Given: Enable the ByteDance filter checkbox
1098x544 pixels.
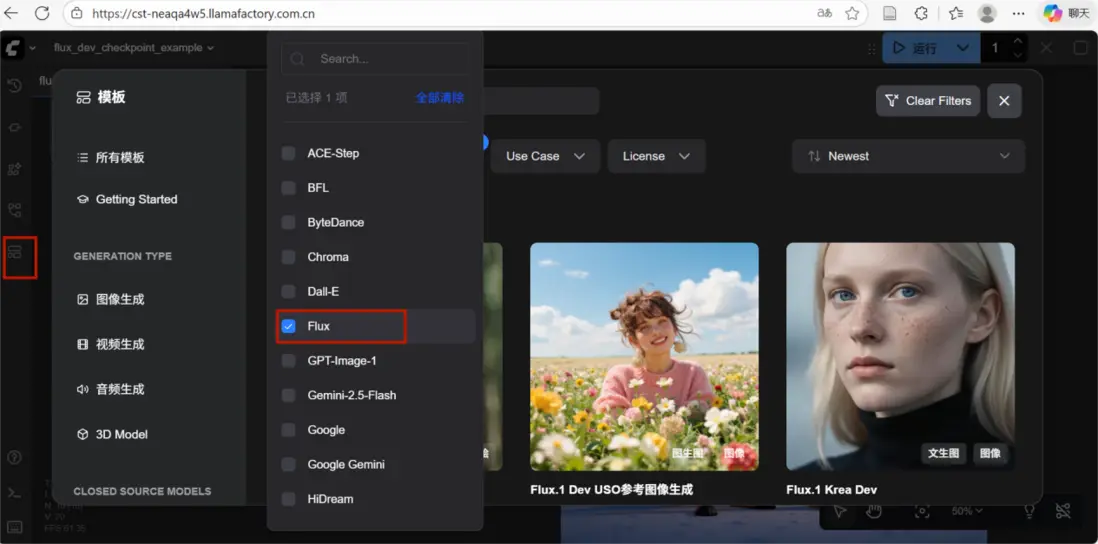Looking at the screenshot, I should [x=289, y=222].
